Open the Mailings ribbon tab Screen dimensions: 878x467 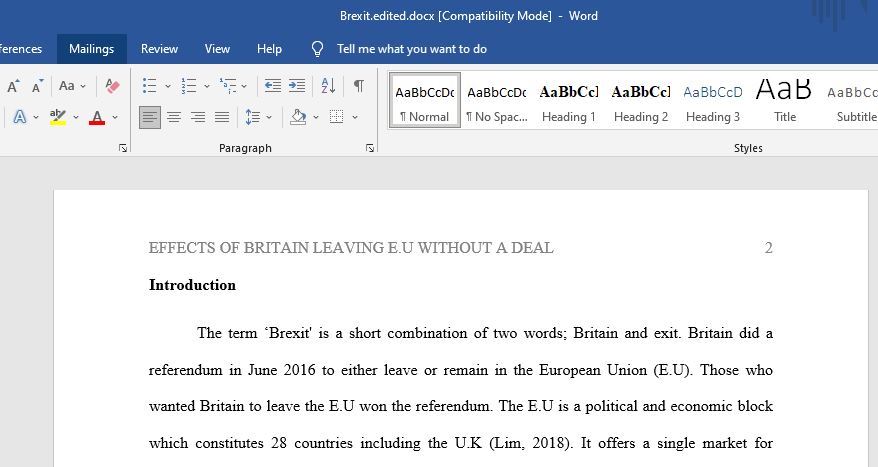click(x=91, y=49)
